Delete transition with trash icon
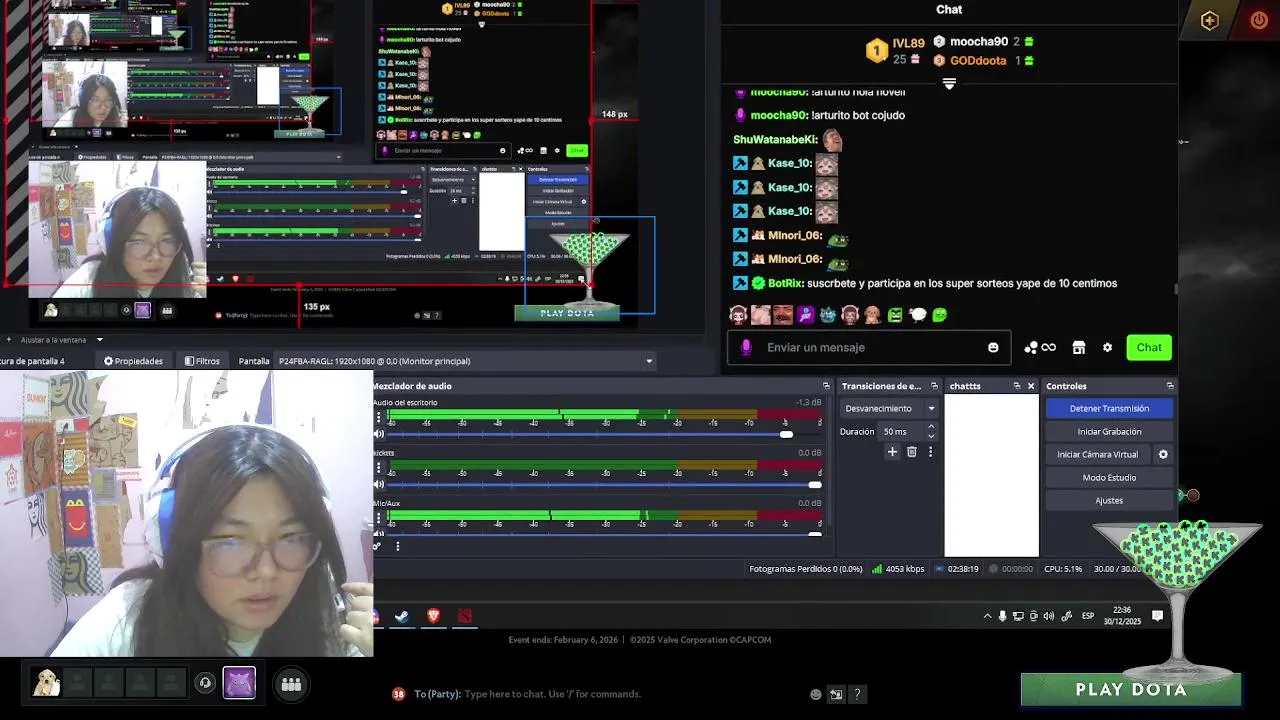Image resolution: width=1280 pixels, height=720 pixels. tap(911, 452)
